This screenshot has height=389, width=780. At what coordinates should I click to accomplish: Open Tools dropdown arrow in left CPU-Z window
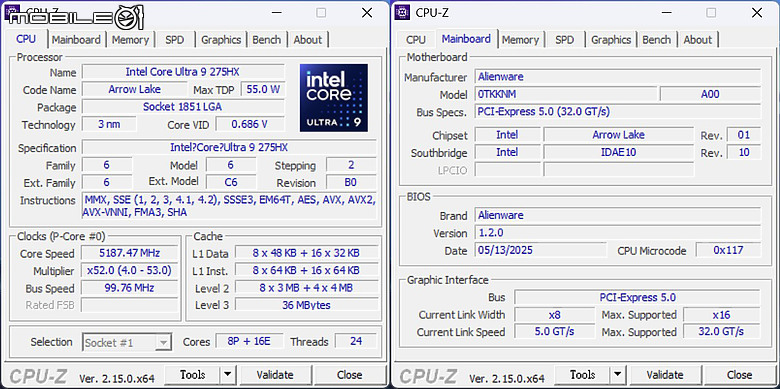tap(227, 375)
